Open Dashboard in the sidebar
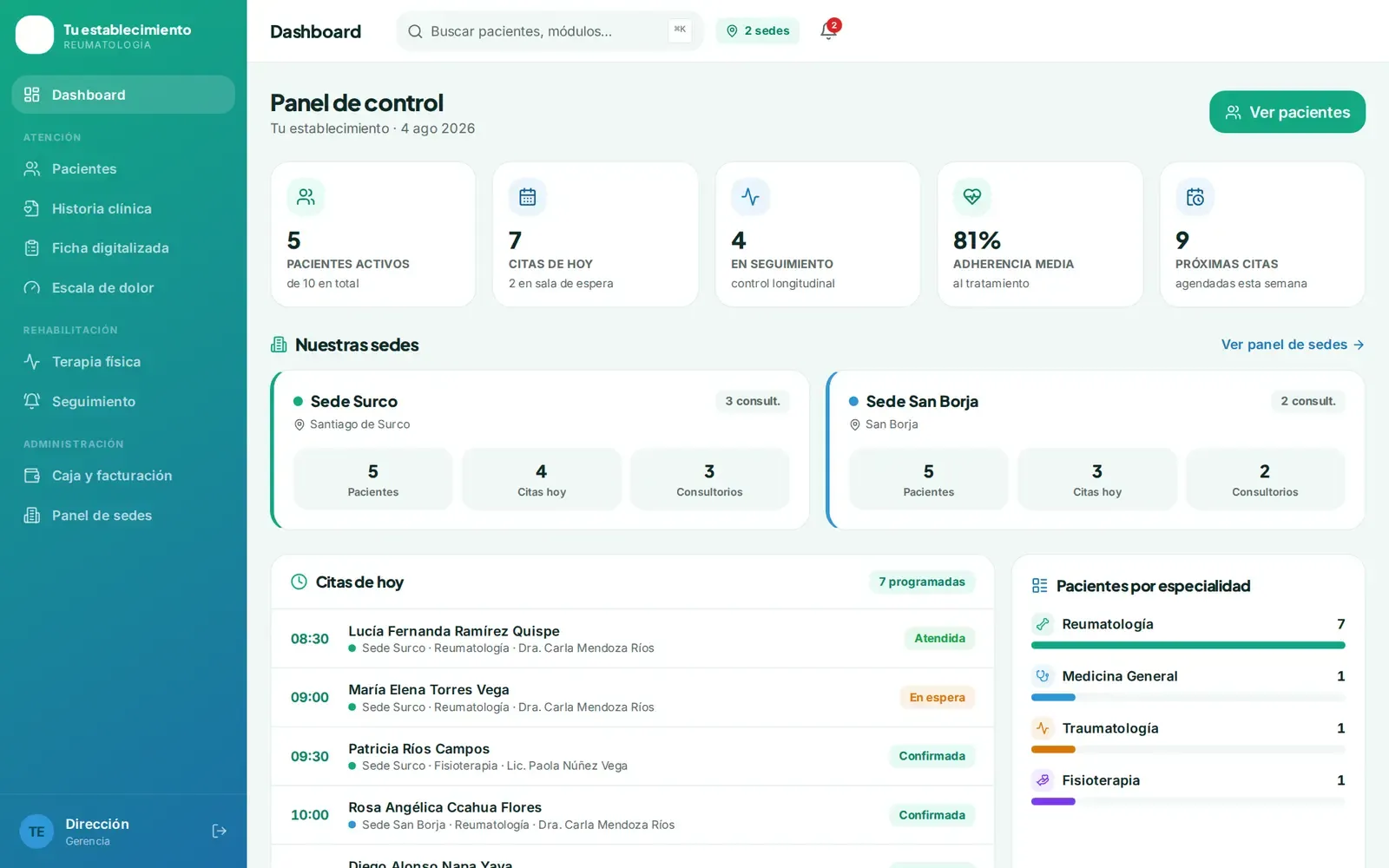Screen dimensions: 1389x868 [x=123, y=95]
